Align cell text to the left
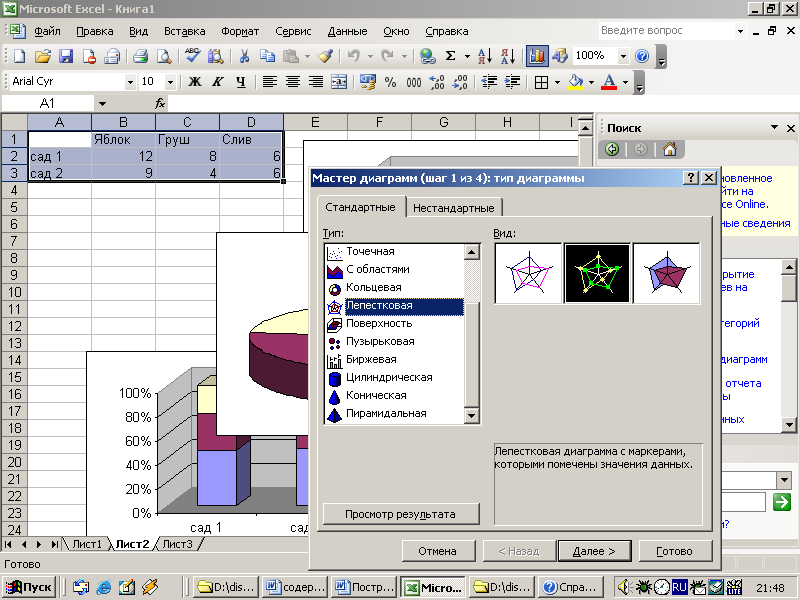800x600 pixels. point(269,82)
